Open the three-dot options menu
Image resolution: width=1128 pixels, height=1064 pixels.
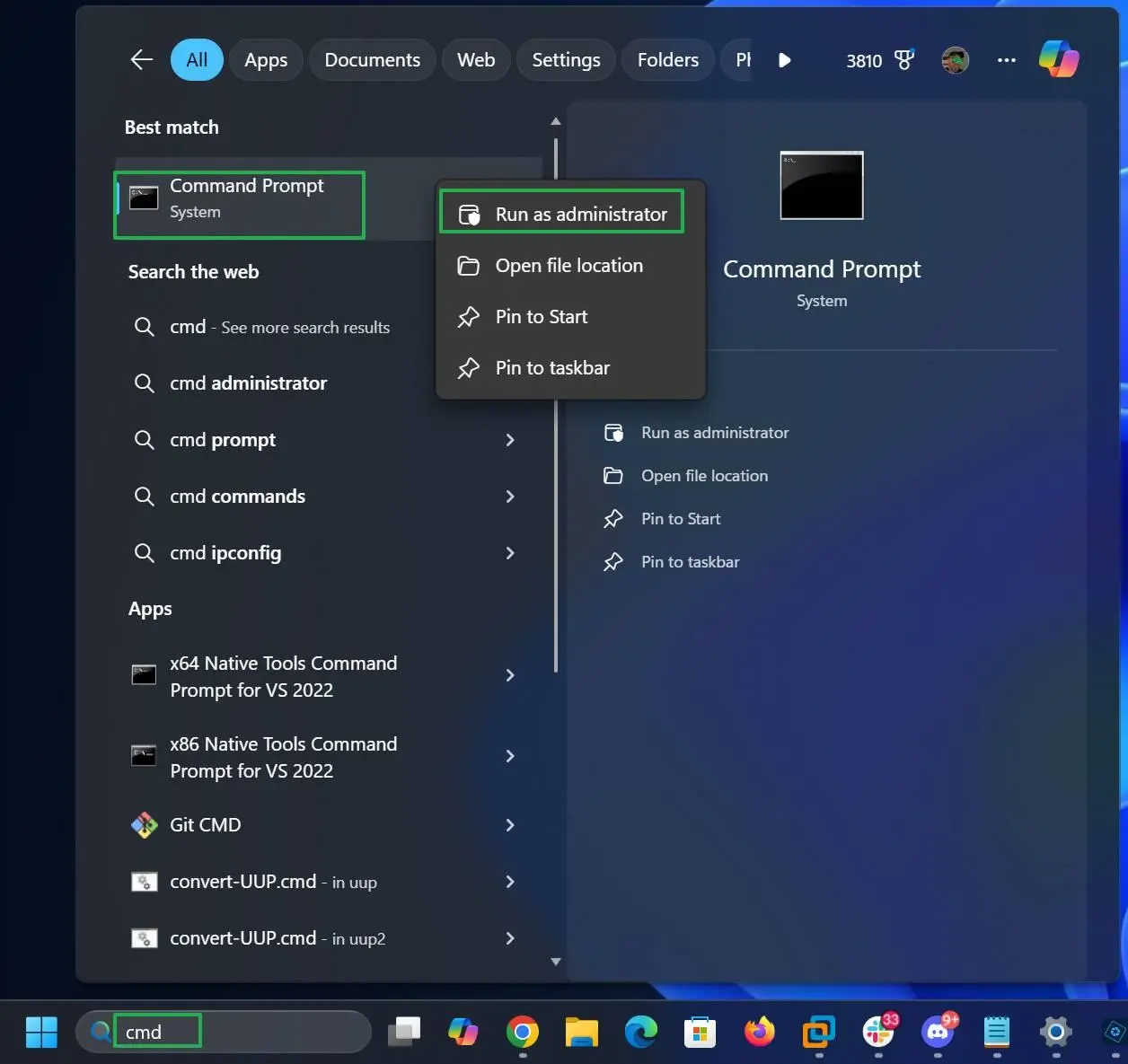pyautogui.click(x=1007, y=60)
